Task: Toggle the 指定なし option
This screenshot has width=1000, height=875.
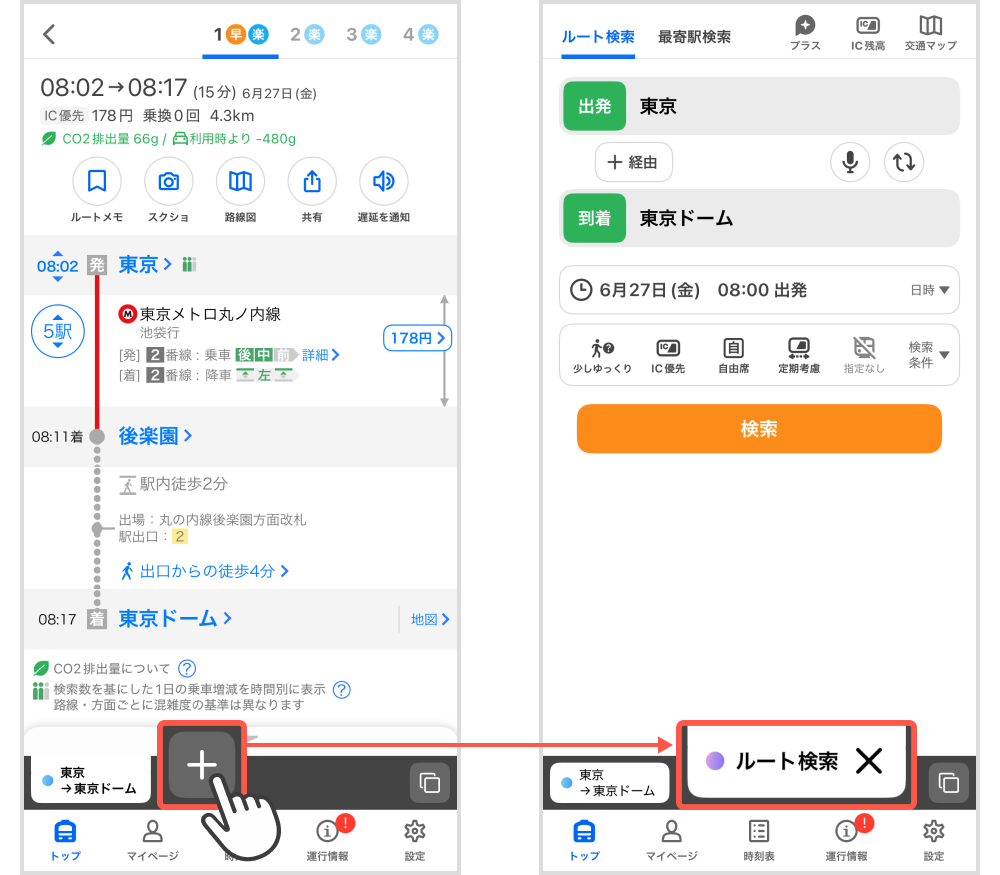Action: coord(864,355)
